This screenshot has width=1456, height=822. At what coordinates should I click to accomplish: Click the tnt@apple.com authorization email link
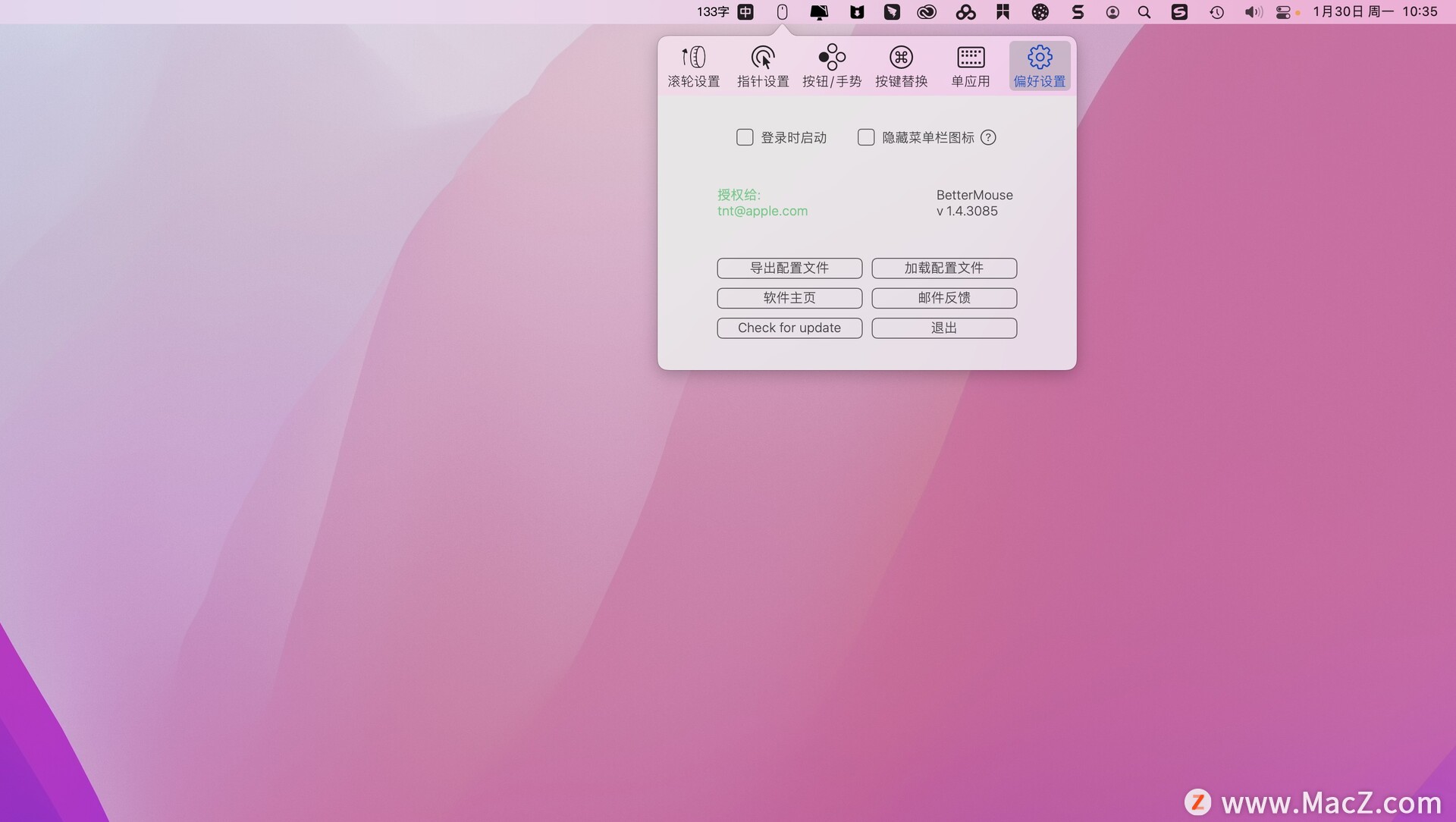[x=763, y=211]
